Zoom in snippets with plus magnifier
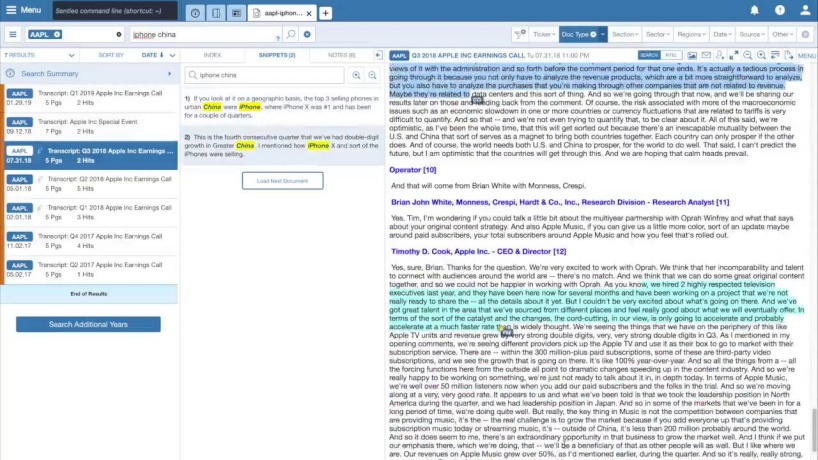818x460 pixels. coord(356,75)
